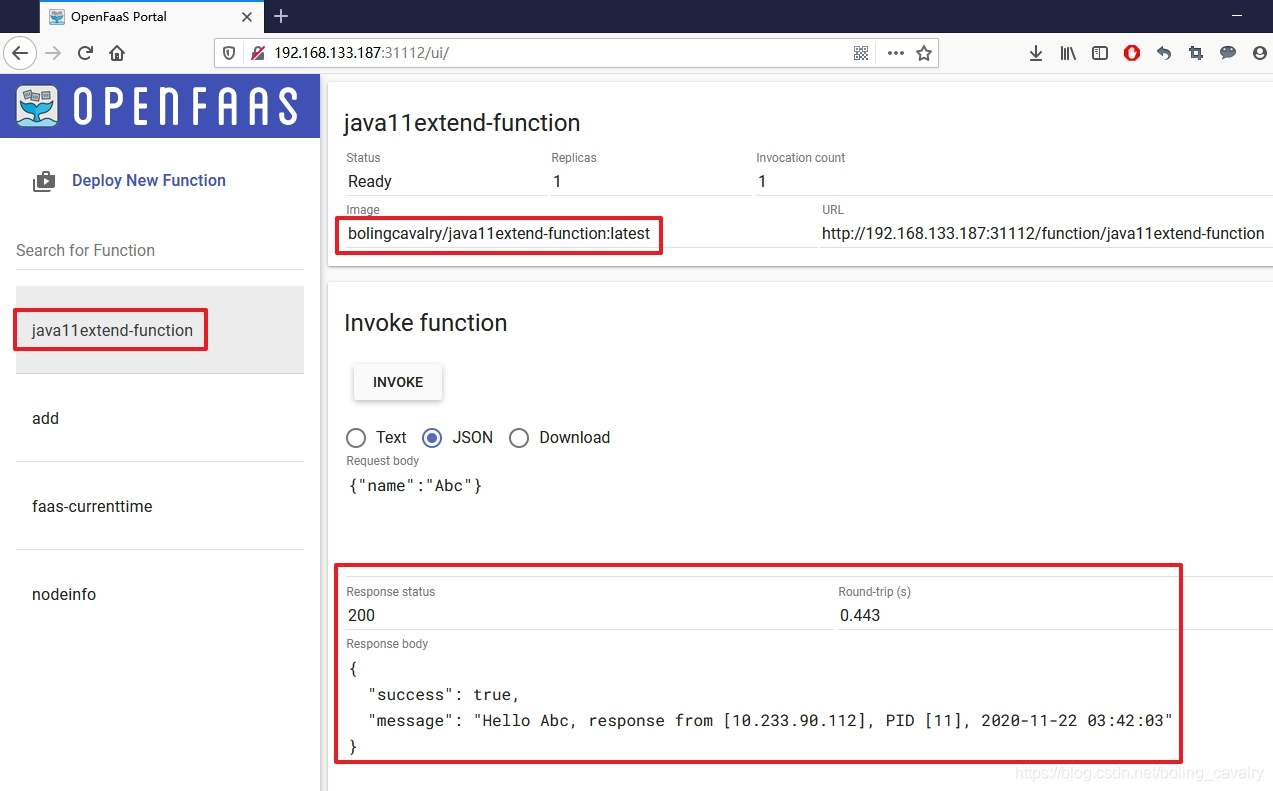Open a new browser tab with plus
This screenshot has height=791, width=1273.
tap(281, 16)
